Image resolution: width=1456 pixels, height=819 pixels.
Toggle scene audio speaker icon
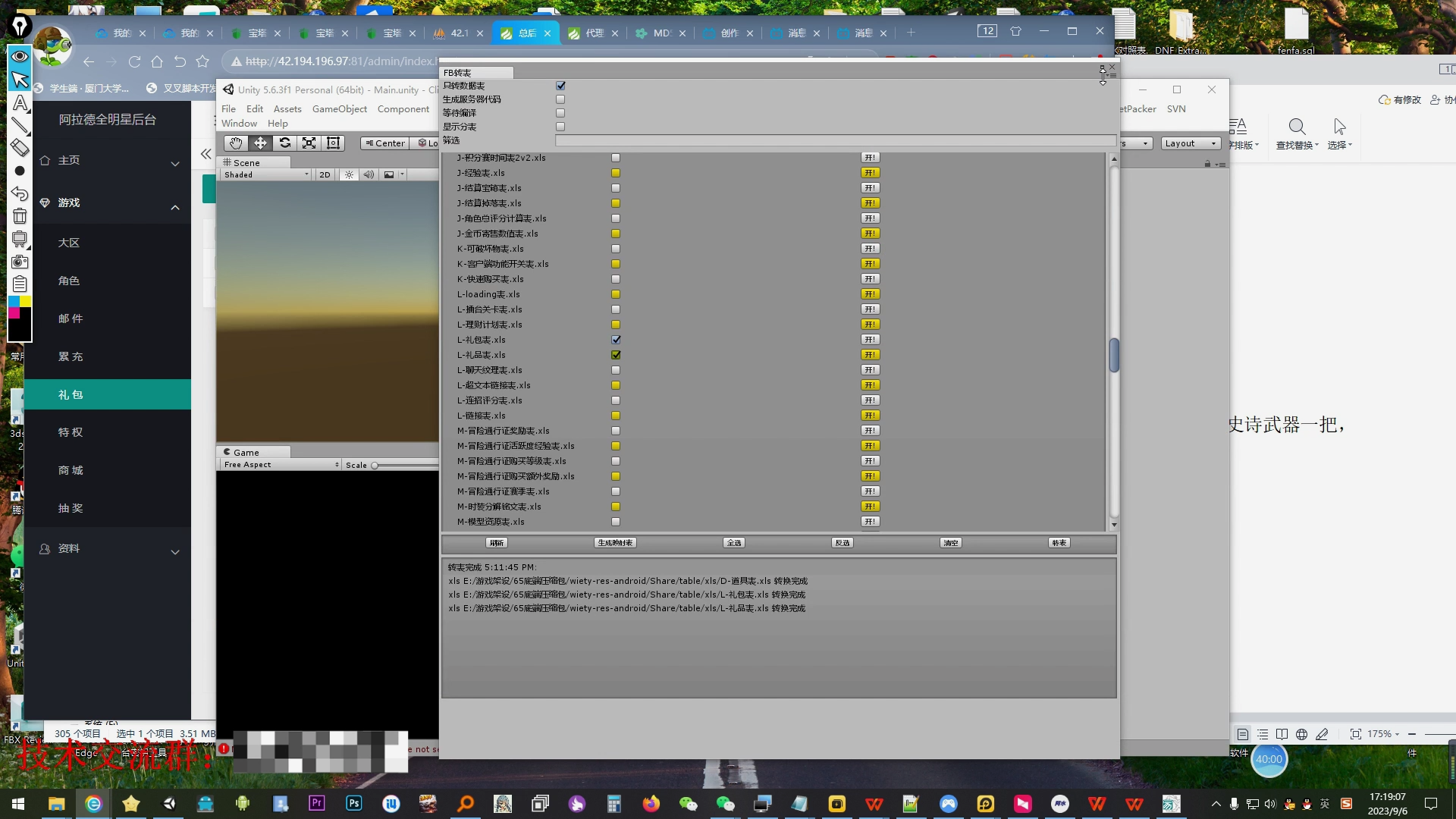click(369, 174)
